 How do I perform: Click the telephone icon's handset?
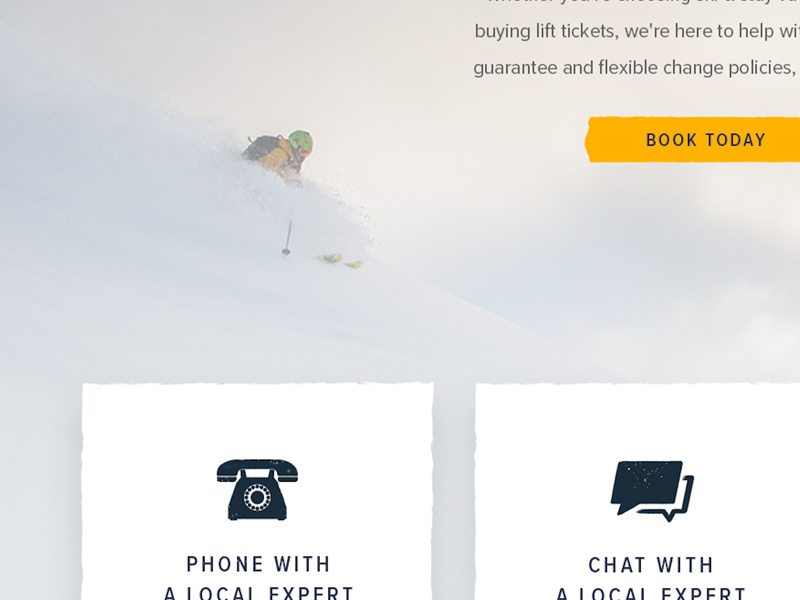257,470
